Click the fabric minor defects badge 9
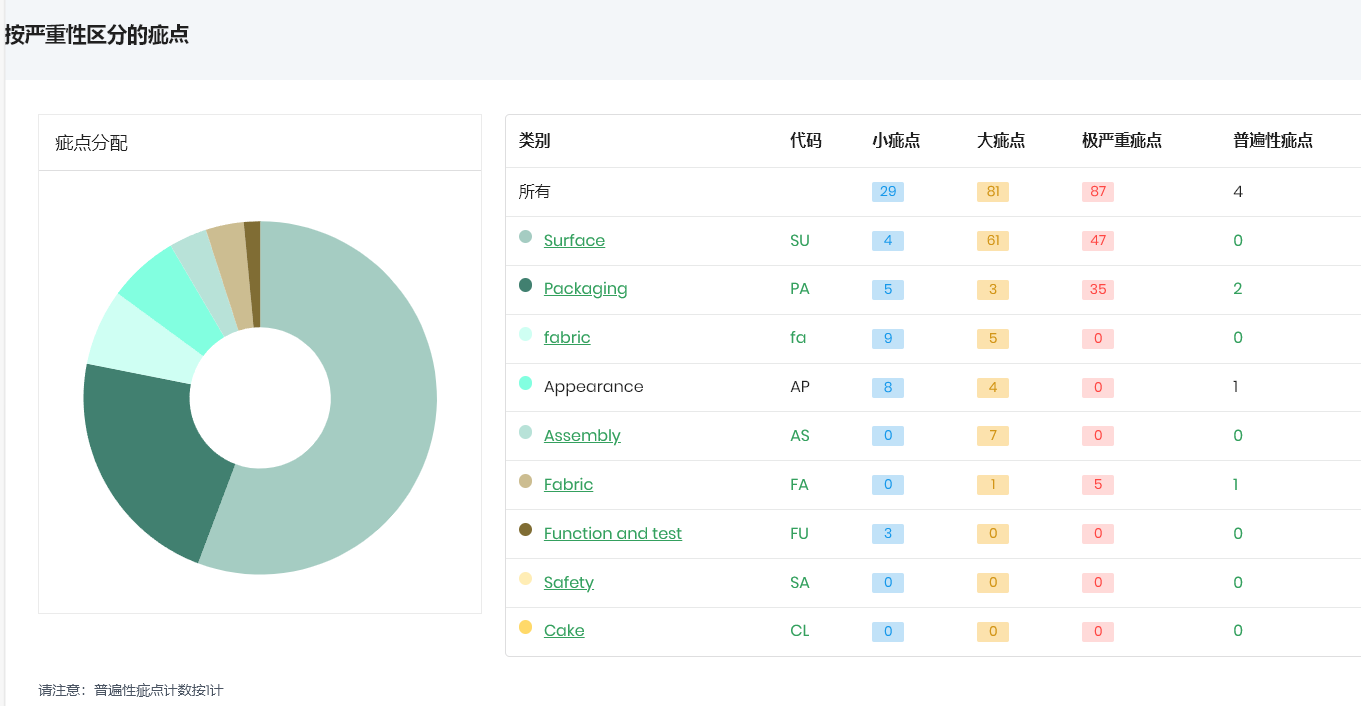Screen dimensions: 1361x706 coord(888,339)
